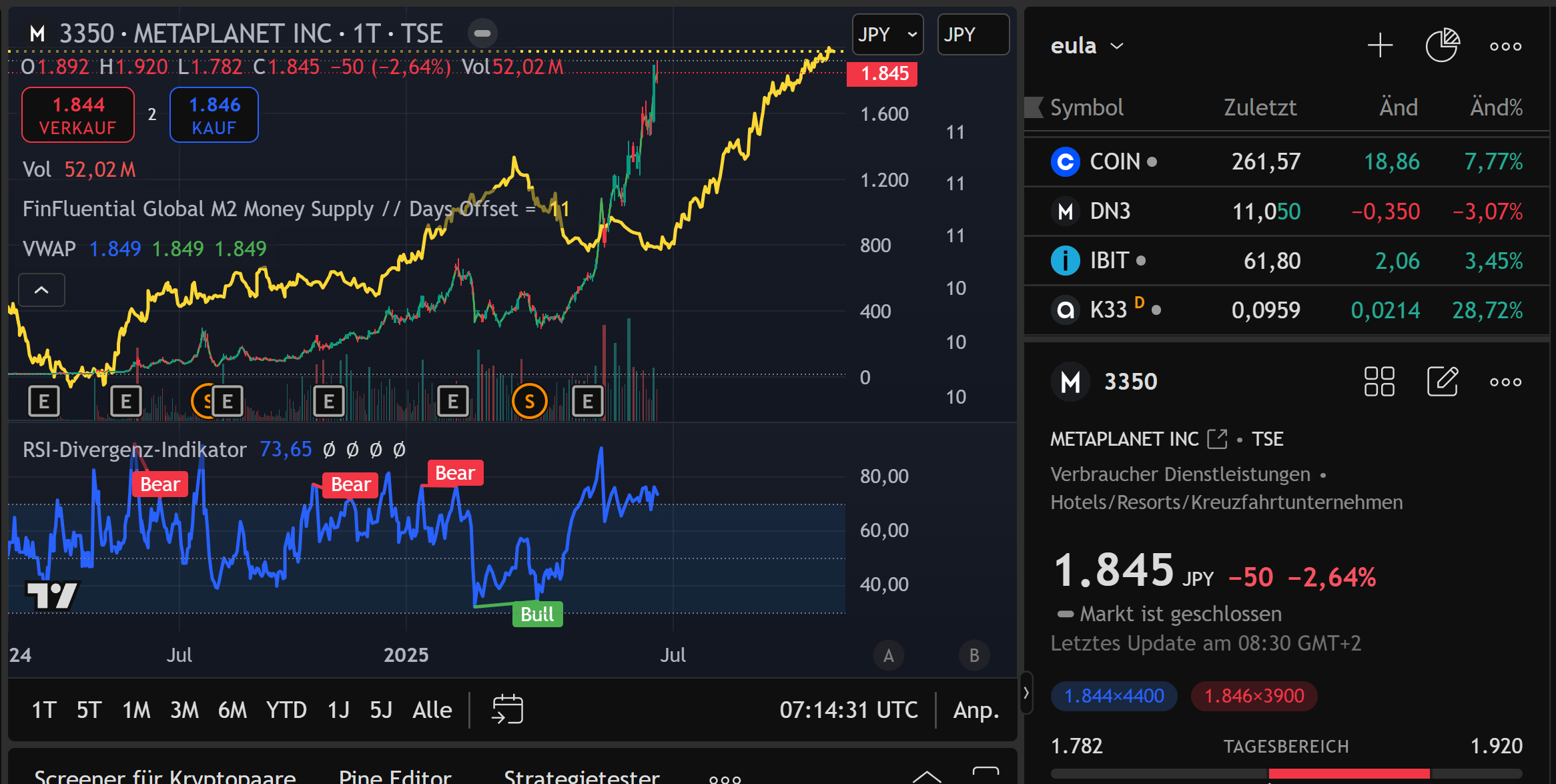Screen dimensions: 1556x784
Task: Select the YTD time range
Action: tap(286, 710)
